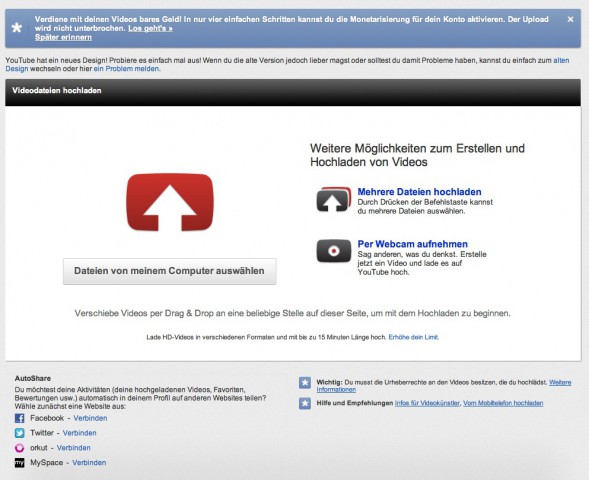This screenshot has height=480, width=589.
Task: Click the Verschiebe Videos per Drag & Drop text
Action: 292,313
